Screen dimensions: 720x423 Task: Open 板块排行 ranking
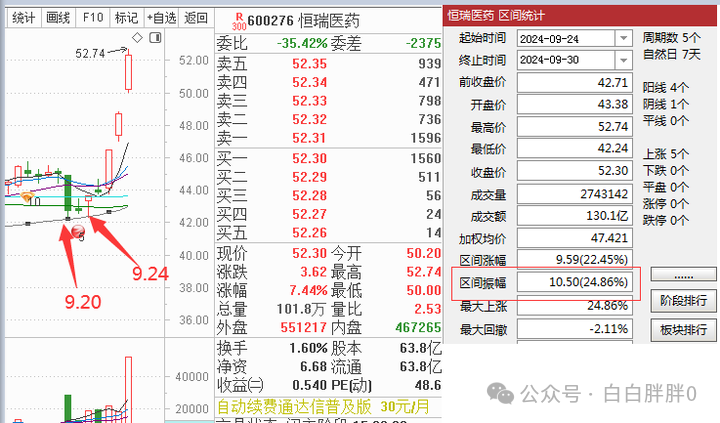(x=683, y=330)
